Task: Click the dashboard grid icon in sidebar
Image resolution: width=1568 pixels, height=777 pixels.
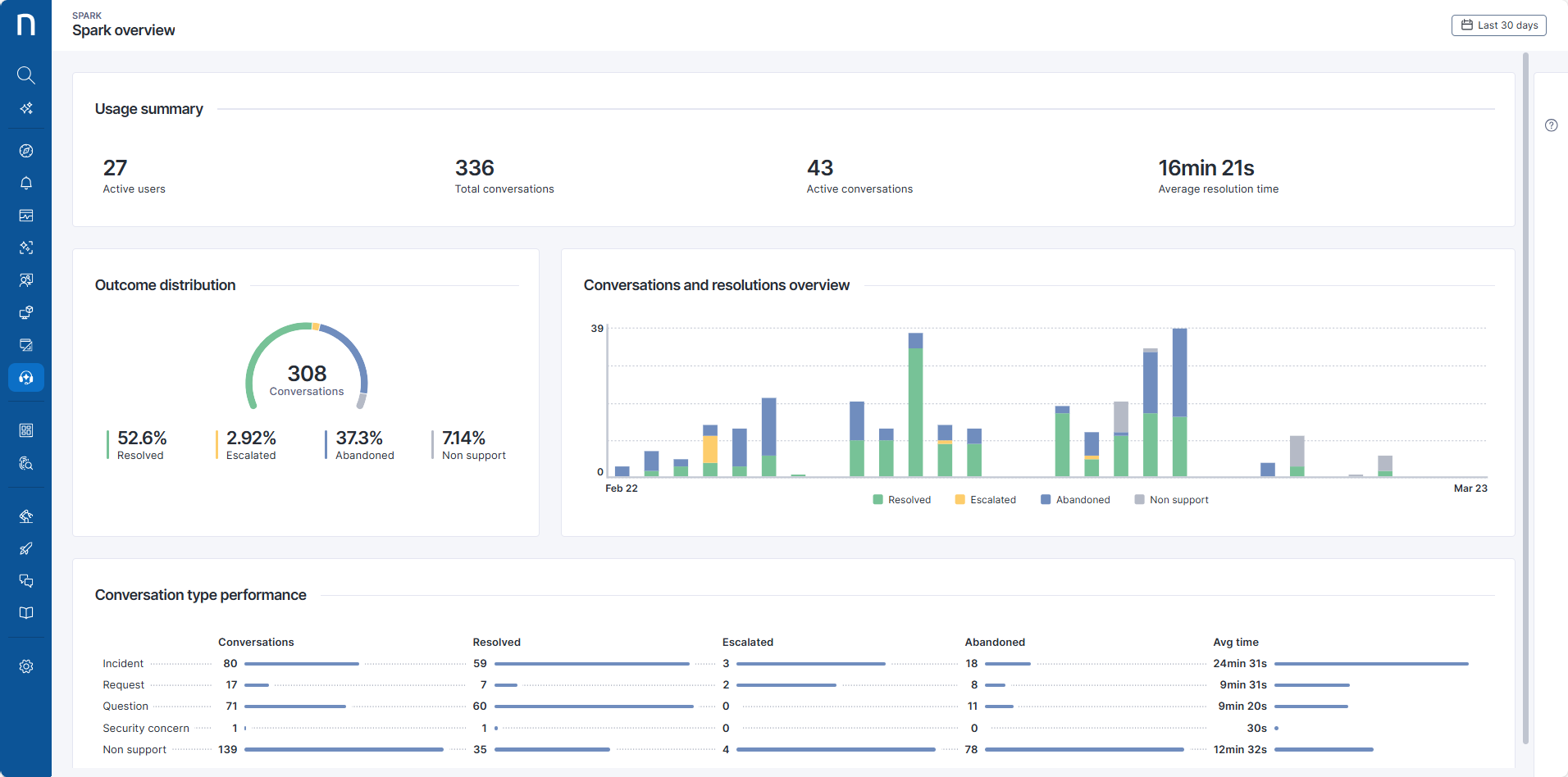Action: pos(26,430)
